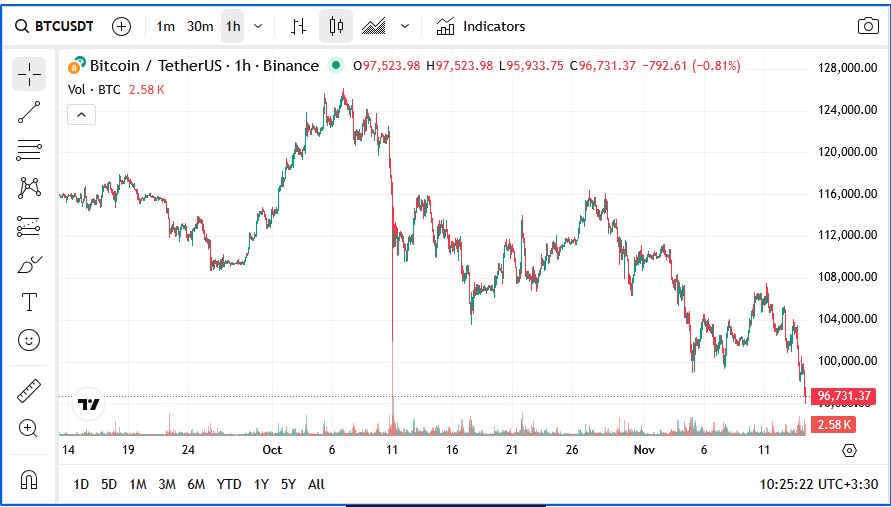The height and width of the screenshot is (507, 891).
Task: Expand the time interval dropdown chevron
Action: (x=259, y=26)
